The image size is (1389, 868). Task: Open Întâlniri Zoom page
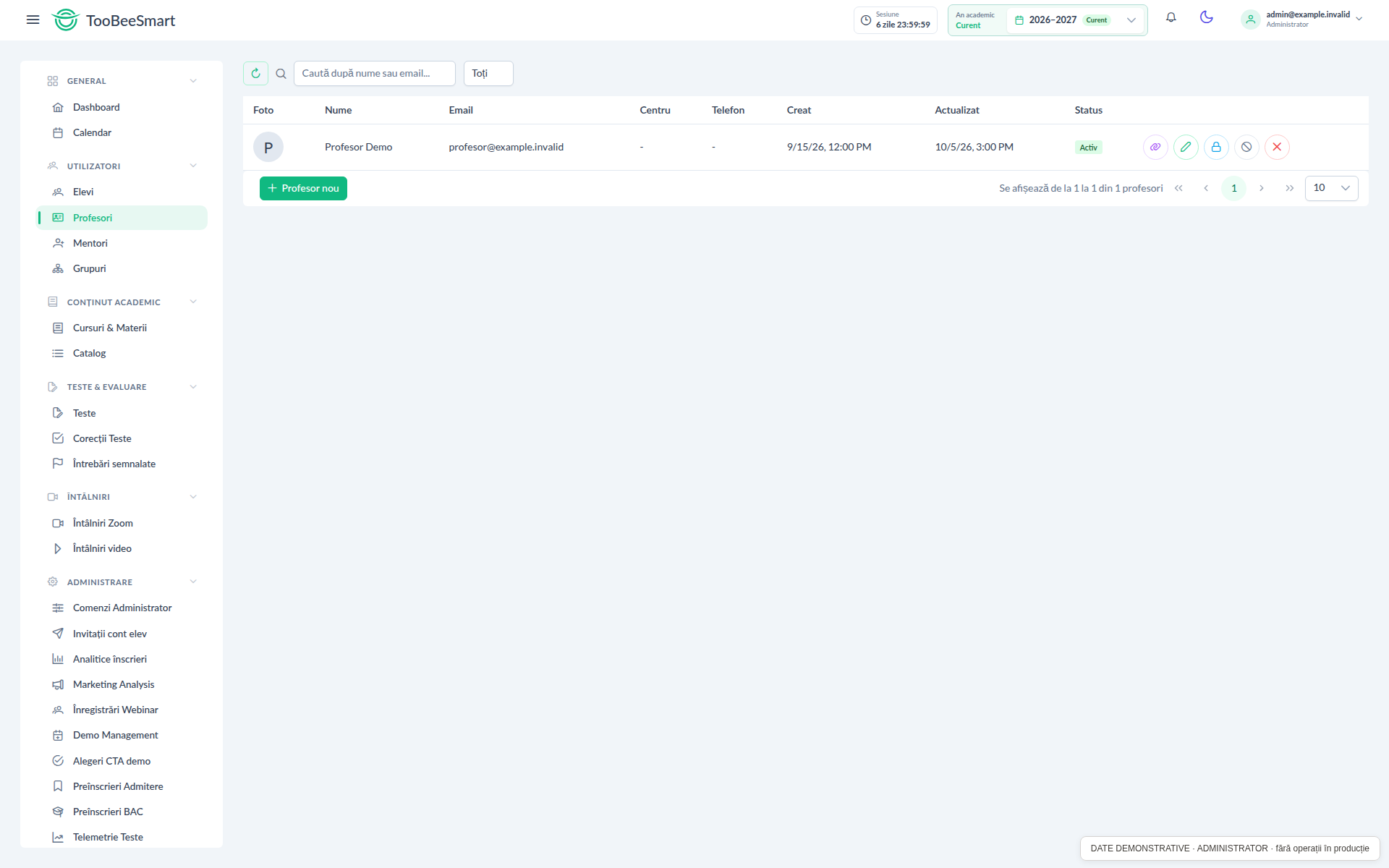pos(122,523)
